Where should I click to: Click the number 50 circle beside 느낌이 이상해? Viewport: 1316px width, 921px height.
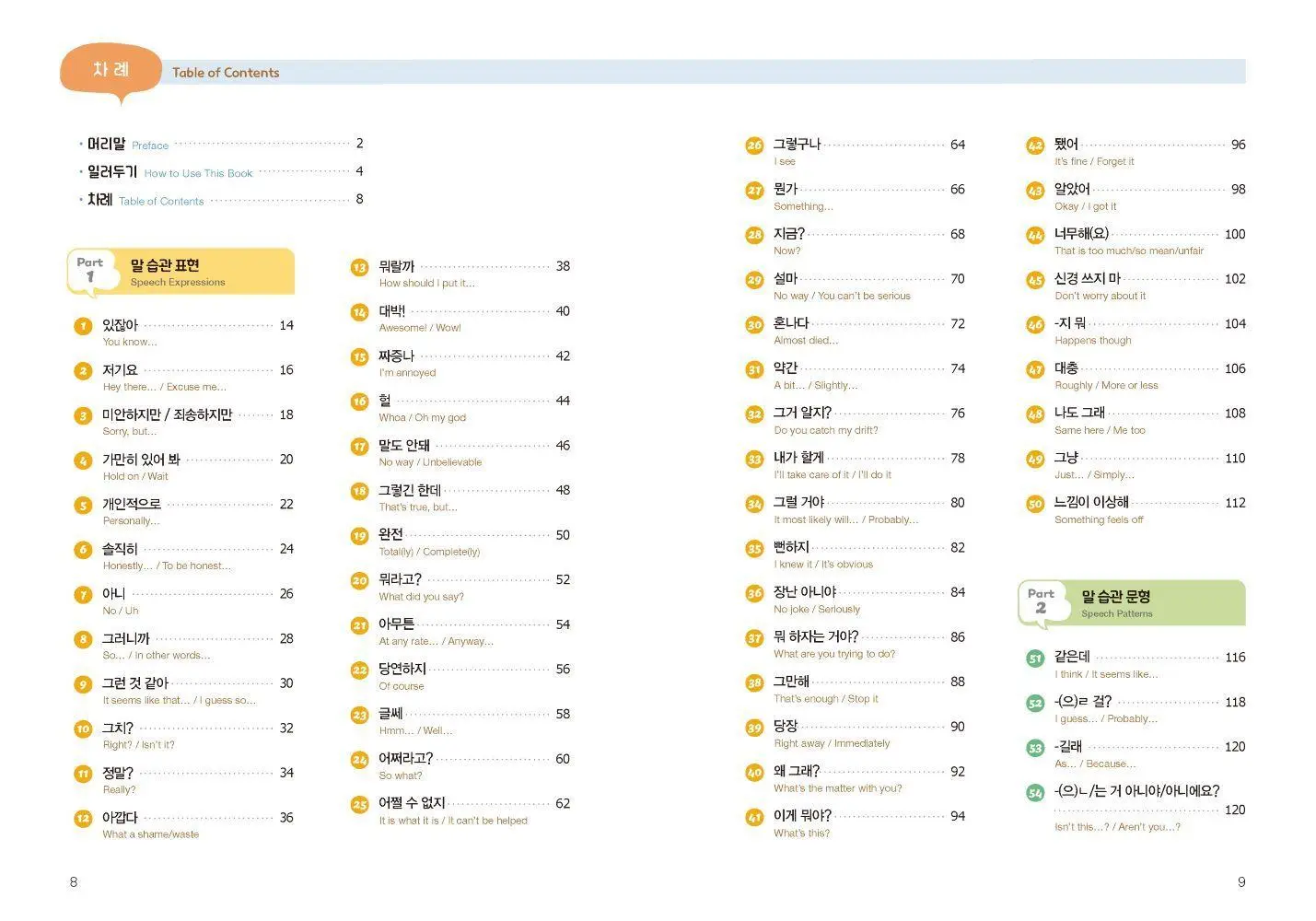click(1035, 504)
